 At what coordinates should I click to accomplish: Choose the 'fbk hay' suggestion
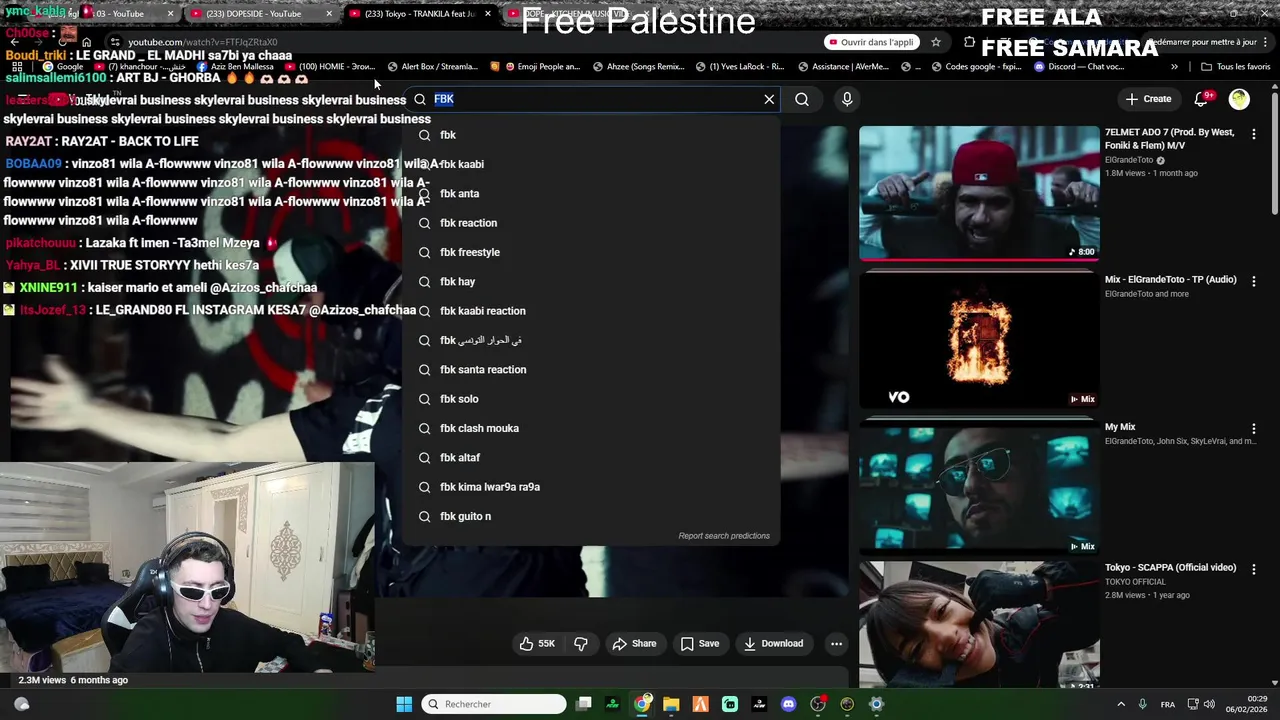pyautogui.click(x=590, y=281)
